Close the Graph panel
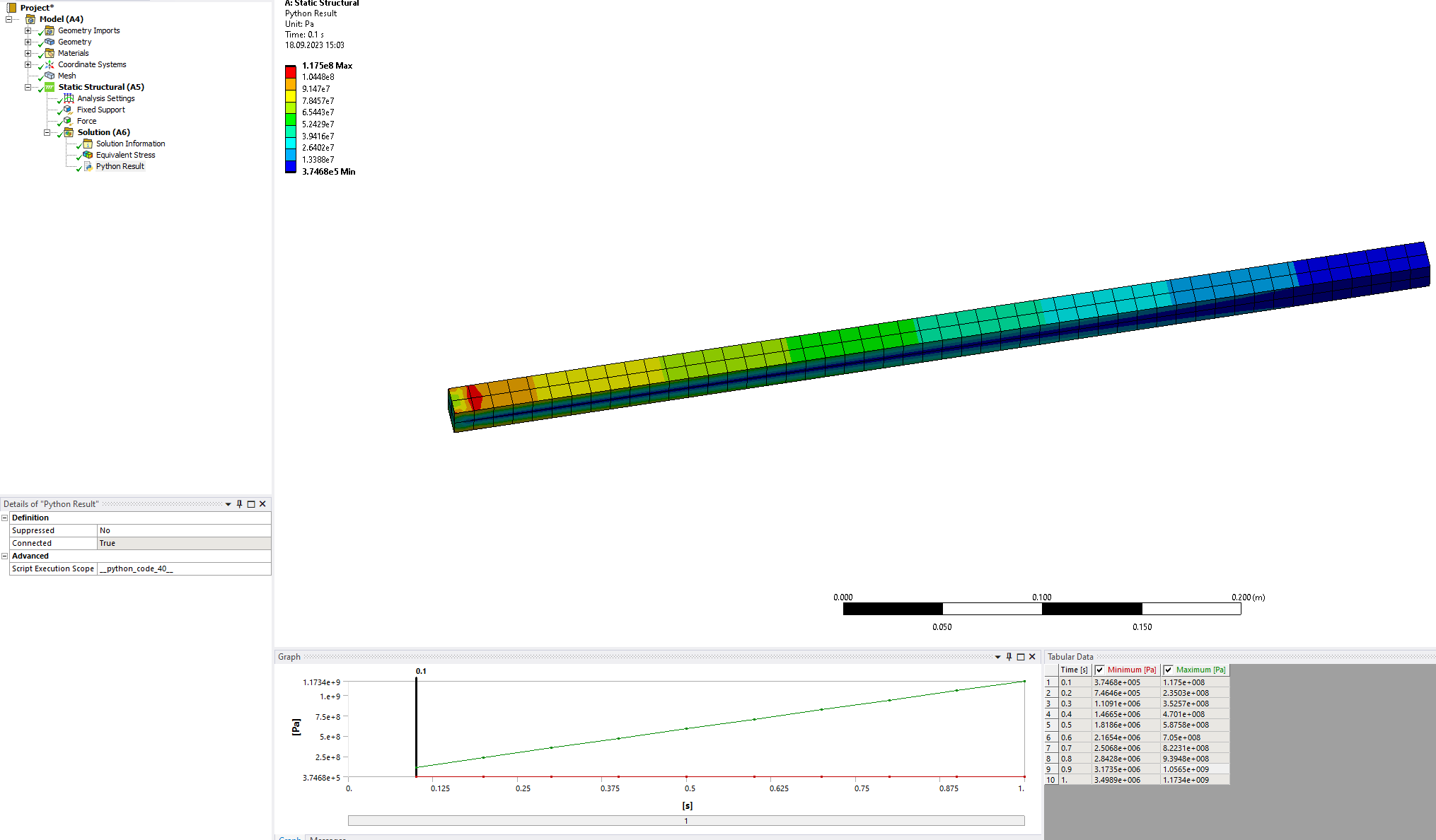The image size is (1436, 840). tap(1032, 657)
